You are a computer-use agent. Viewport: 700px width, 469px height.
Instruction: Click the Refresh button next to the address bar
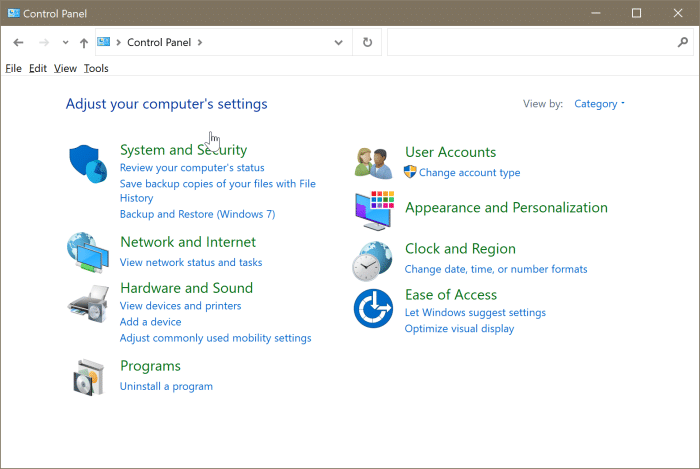point(367,42)
